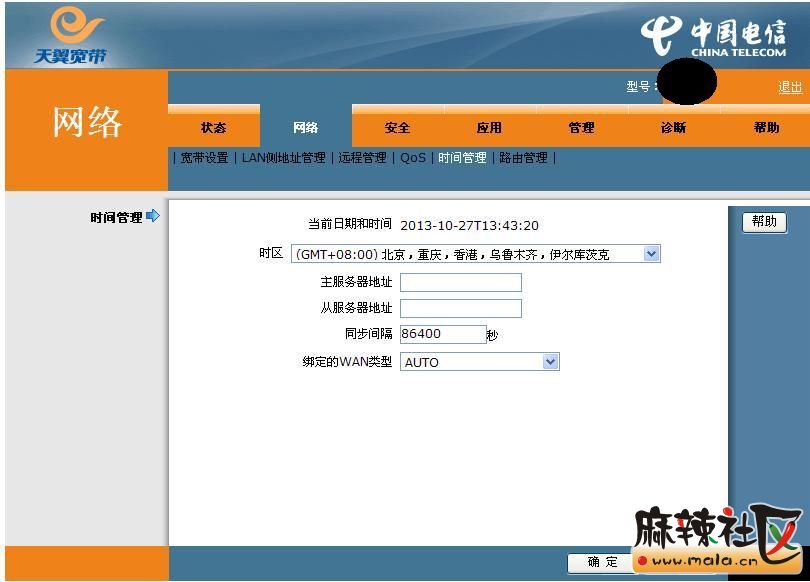Open the 宽带设置 submenu link

[204, 158]
